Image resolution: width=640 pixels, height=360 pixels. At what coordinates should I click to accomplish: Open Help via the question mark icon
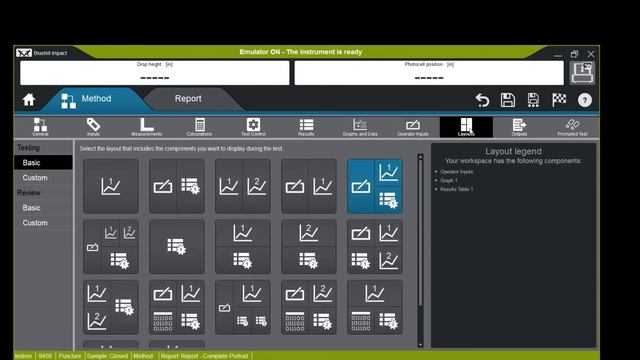click(584, 100)
